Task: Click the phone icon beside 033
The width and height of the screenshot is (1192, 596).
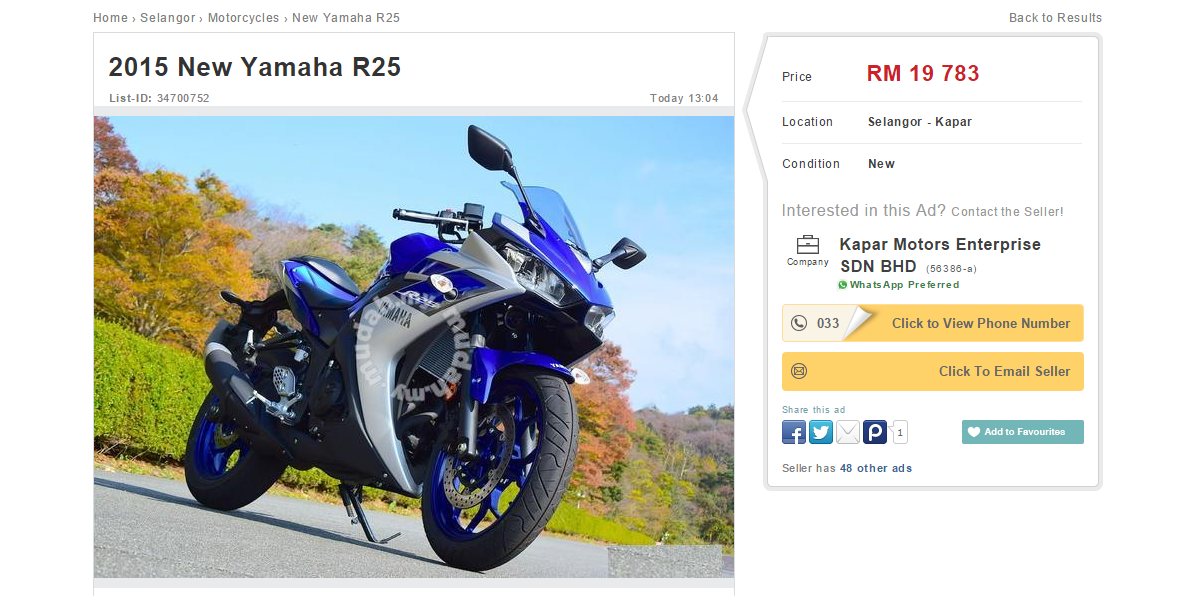Action: (x=798, y=323)
